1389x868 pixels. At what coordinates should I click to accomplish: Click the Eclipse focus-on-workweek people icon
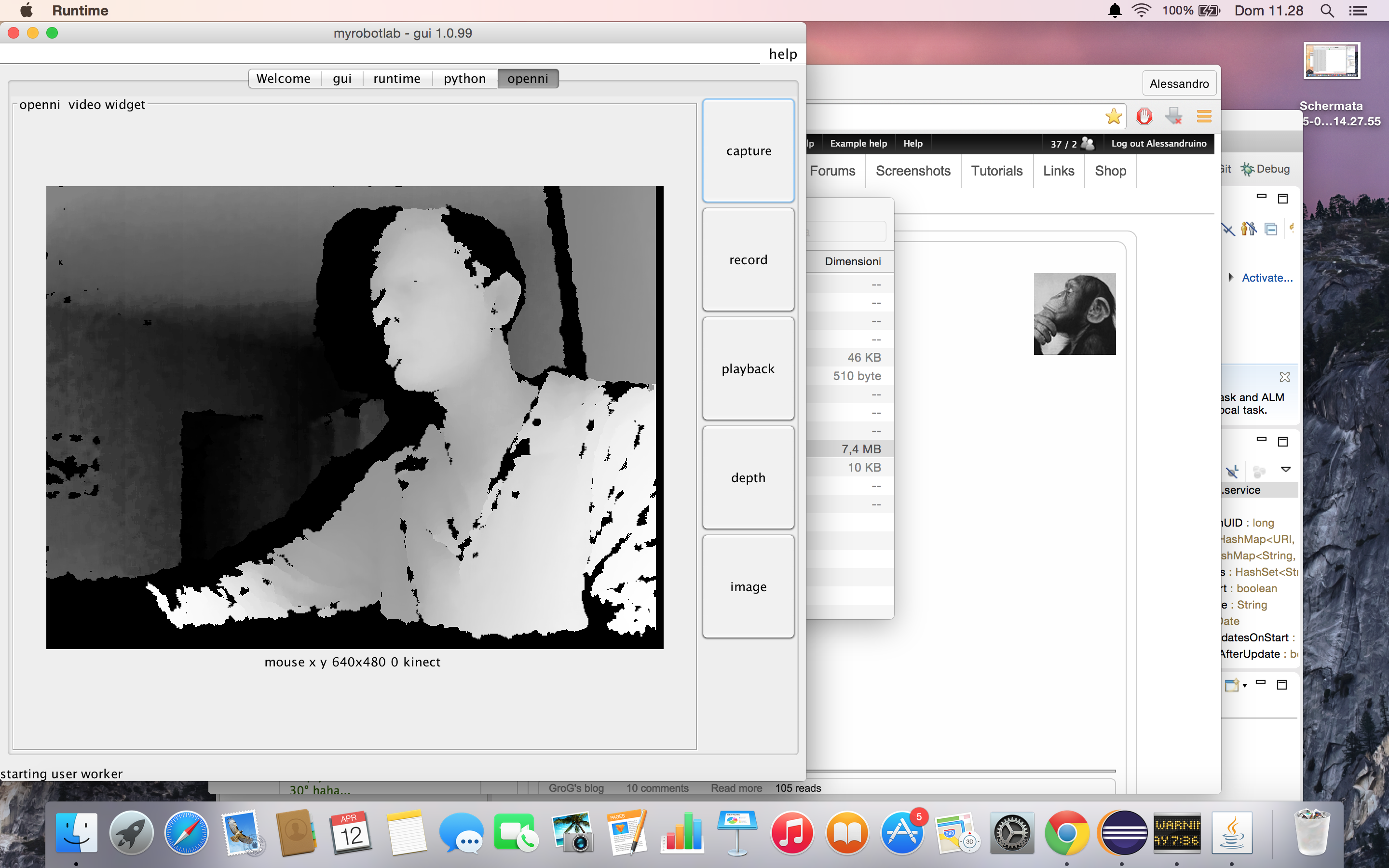tap(1248, 229)
